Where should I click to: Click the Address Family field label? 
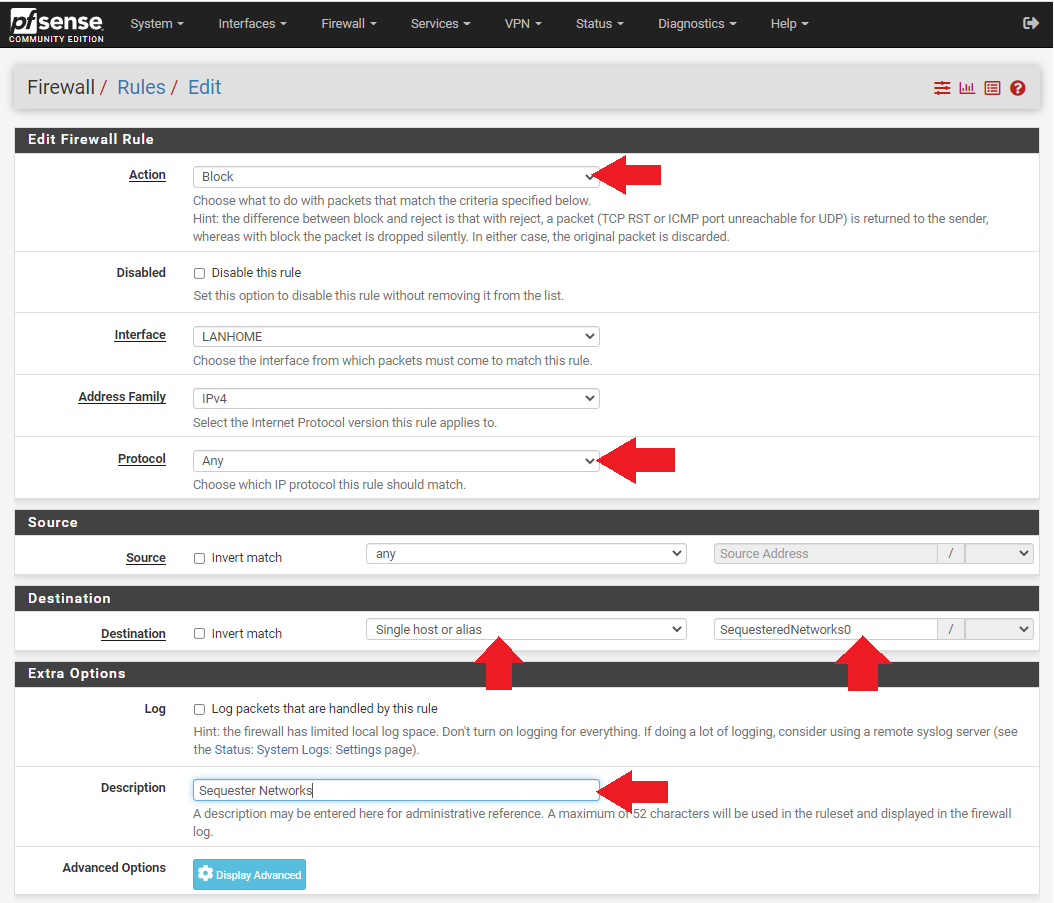point(122,397)
